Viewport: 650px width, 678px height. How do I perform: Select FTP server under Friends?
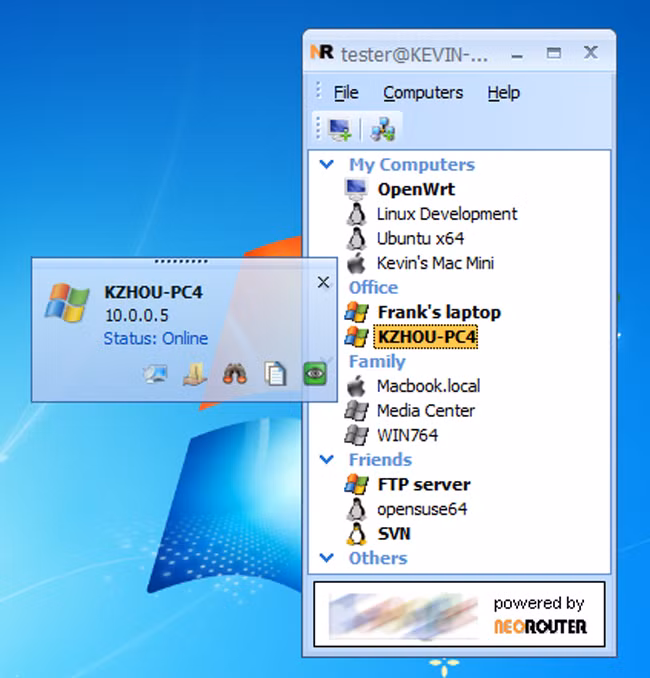(x=423, y=484)
